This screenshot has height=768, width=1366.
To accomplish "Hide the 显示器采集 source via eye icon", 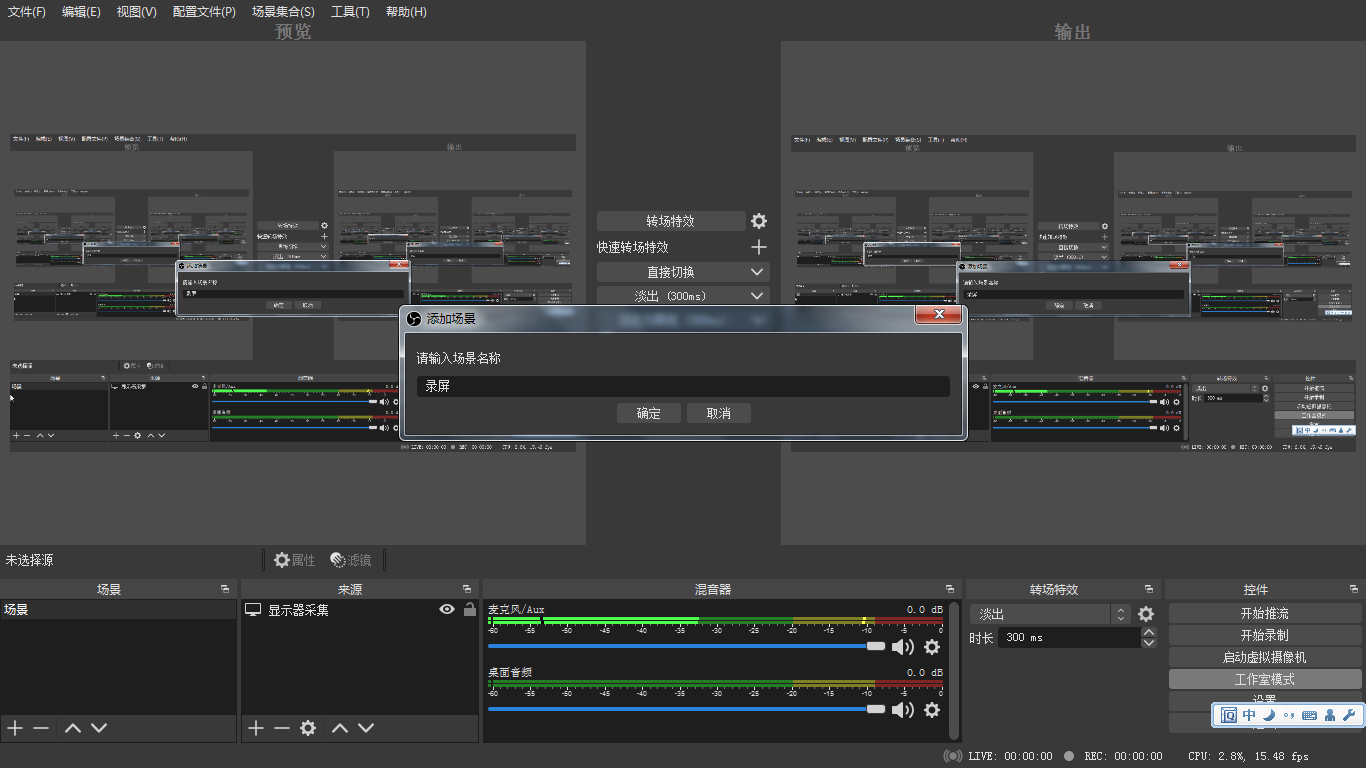I will 447,609.
